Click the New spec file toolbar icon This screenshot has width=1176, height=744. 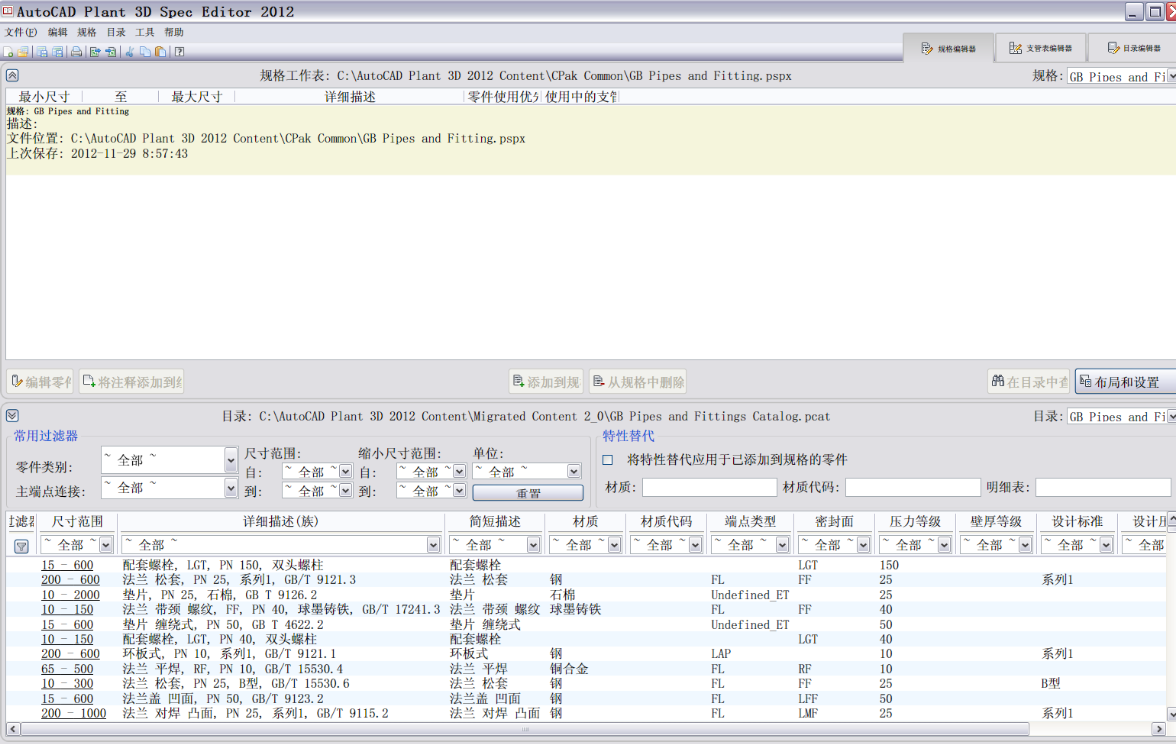[8, 52]
